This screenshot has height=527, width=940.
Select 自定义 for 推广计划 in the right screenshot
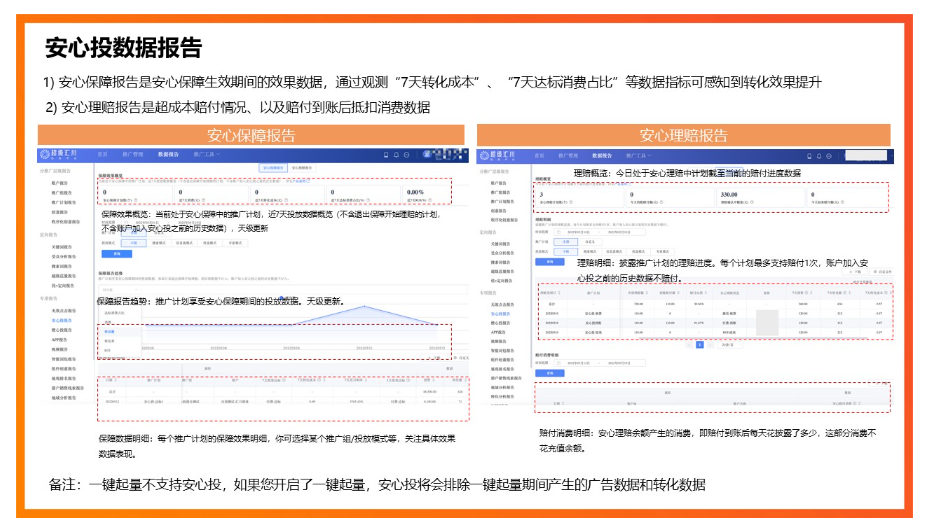590,242
